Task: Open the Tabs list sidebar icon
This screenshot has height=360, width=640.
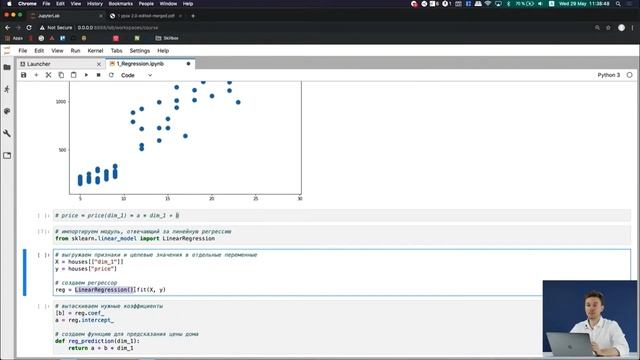Action: pyautogui.click(x=7, y=156)
